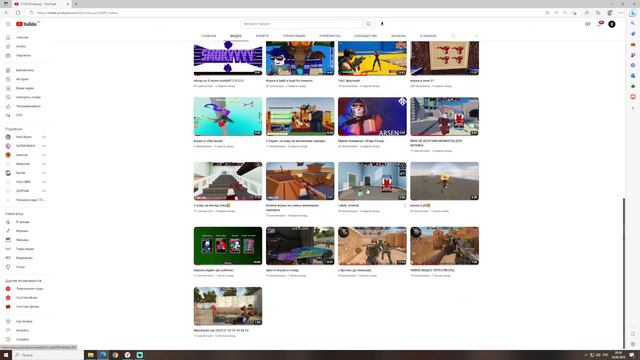This screenshot has width=640, height=360.
Task: Click the title under SMOKYYY thumbnail
Action: click(x=219, y=81)
